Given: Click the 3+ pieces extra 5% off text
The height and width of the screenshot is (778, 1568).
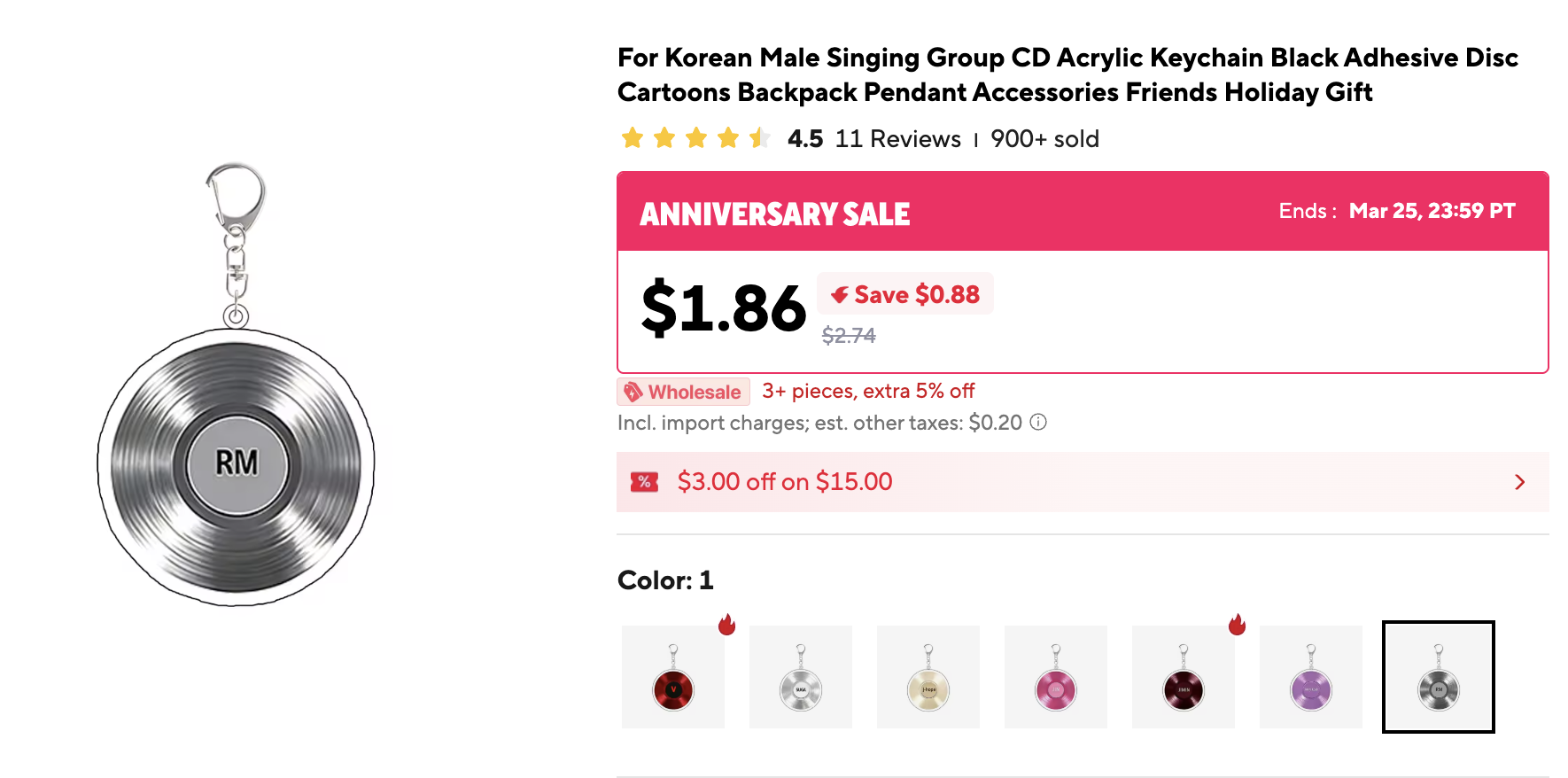Looking at the screenshot, I should coord(868,391).
